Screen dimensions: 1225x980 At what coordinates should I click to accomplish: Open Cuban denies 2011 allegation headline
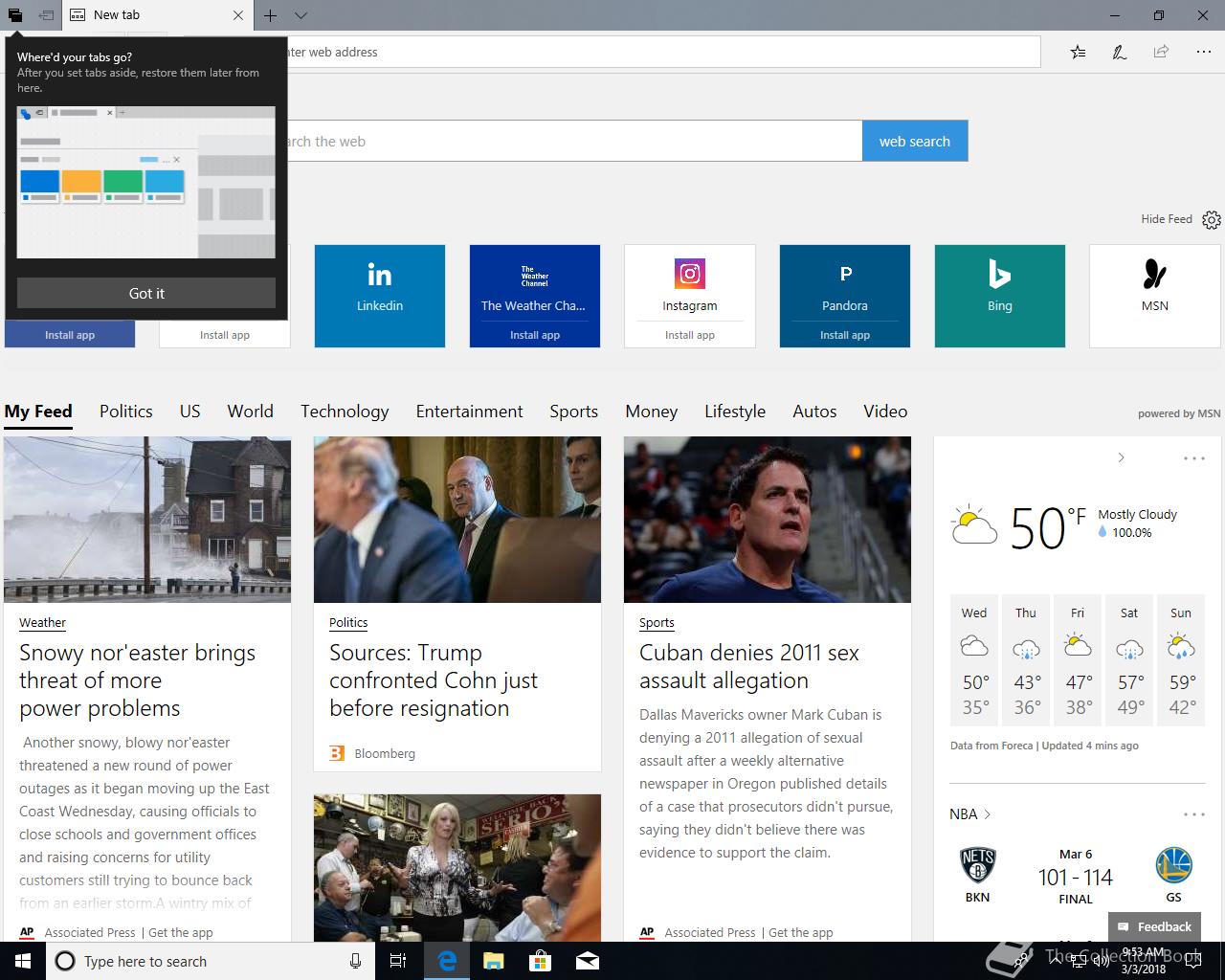[x=749, y=666]
